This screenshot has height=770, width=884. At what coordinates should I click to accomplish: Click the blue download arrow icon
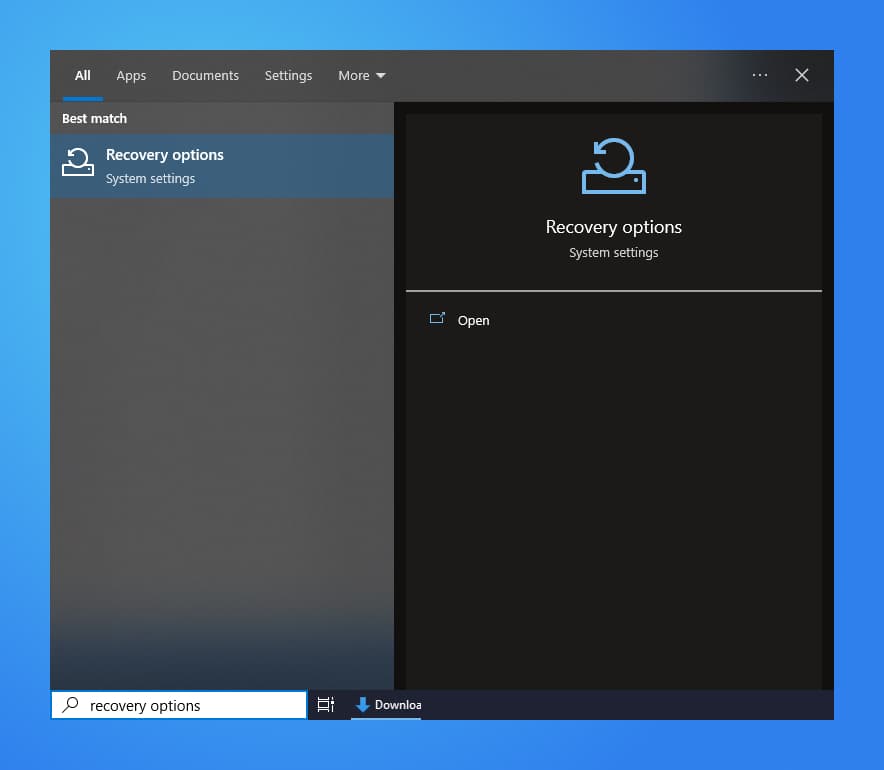click(x=362, y=705)
